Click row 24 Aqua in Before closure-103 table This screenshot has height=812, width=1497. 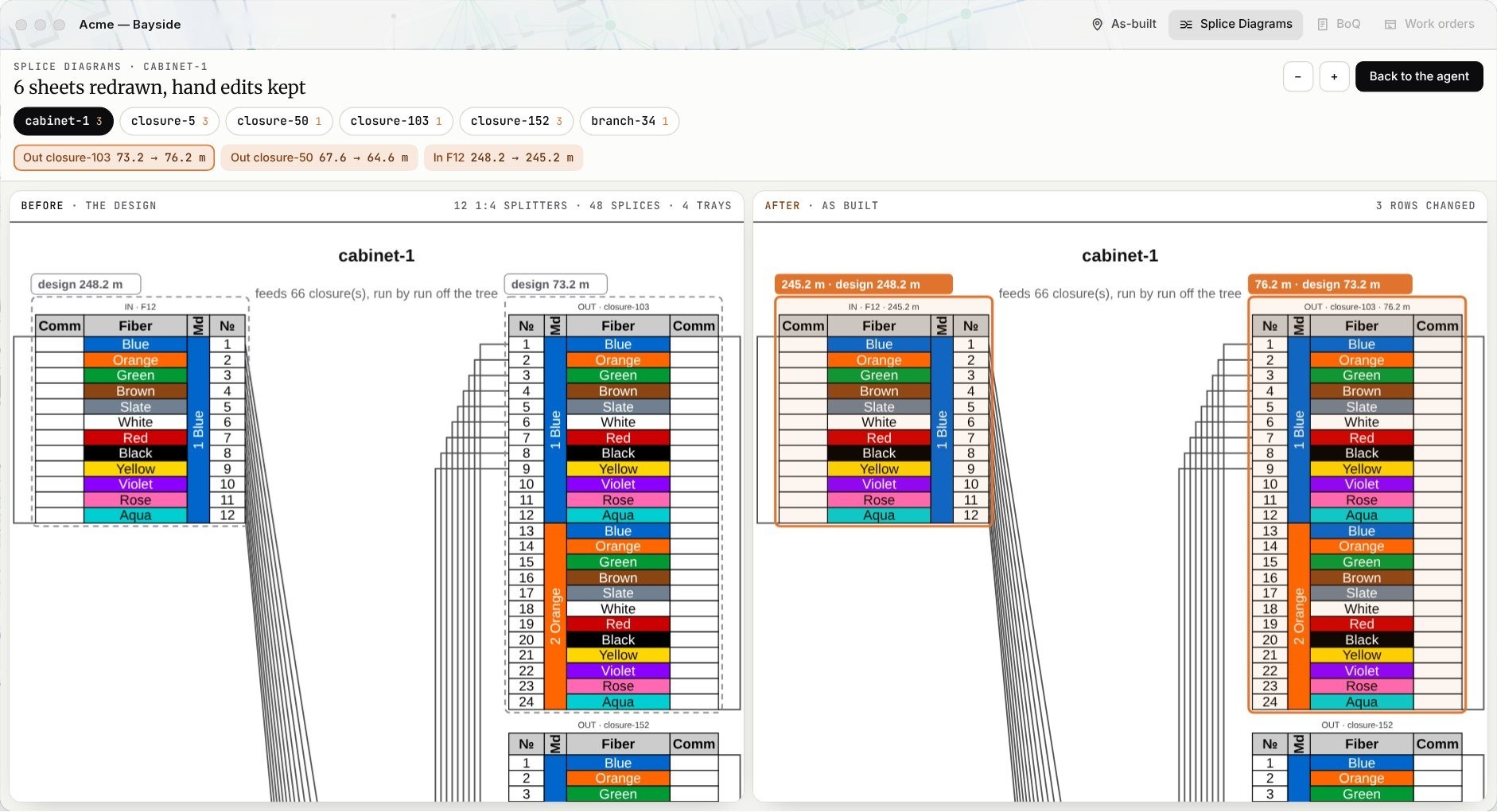coord(618,702)
